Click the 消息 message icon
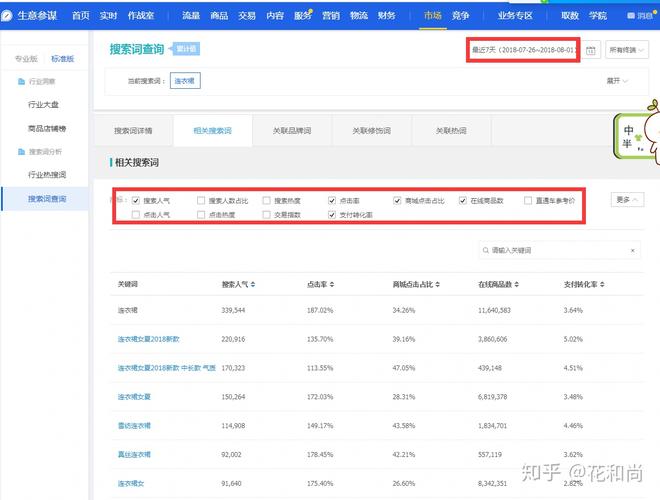Screen dimensions: 660x500 coord(632,16)
